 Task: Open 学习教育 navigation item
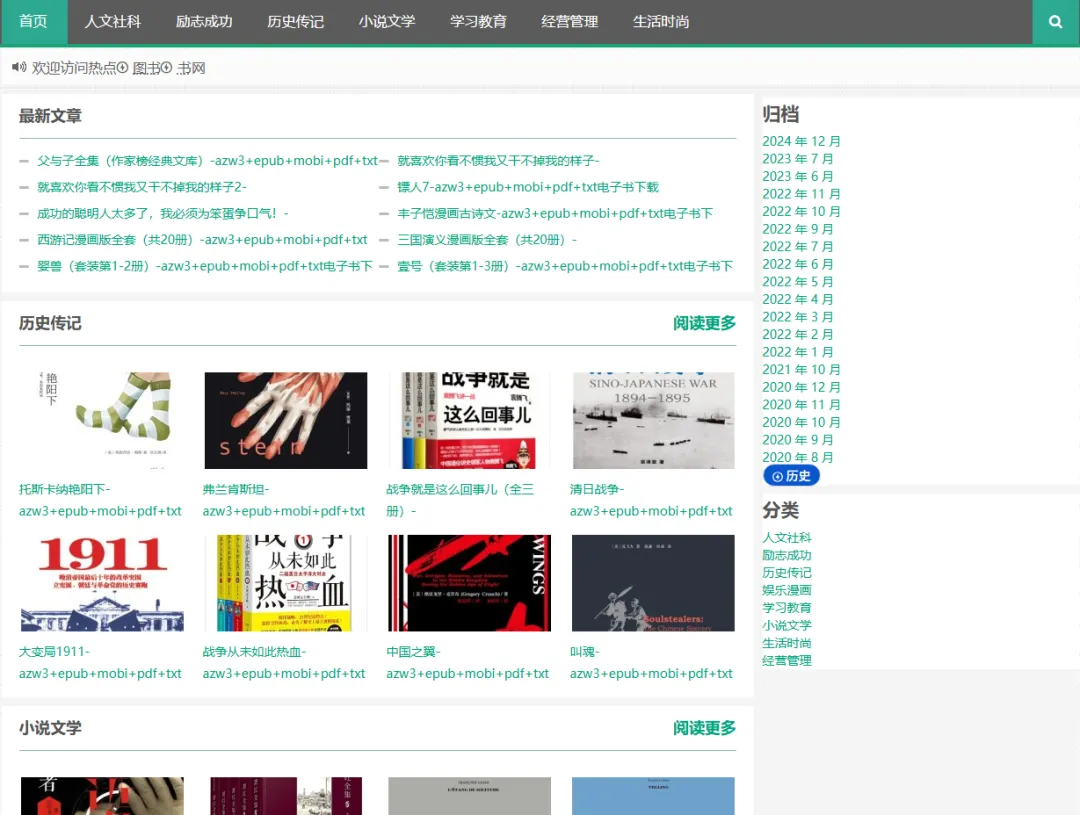(478, 22)
